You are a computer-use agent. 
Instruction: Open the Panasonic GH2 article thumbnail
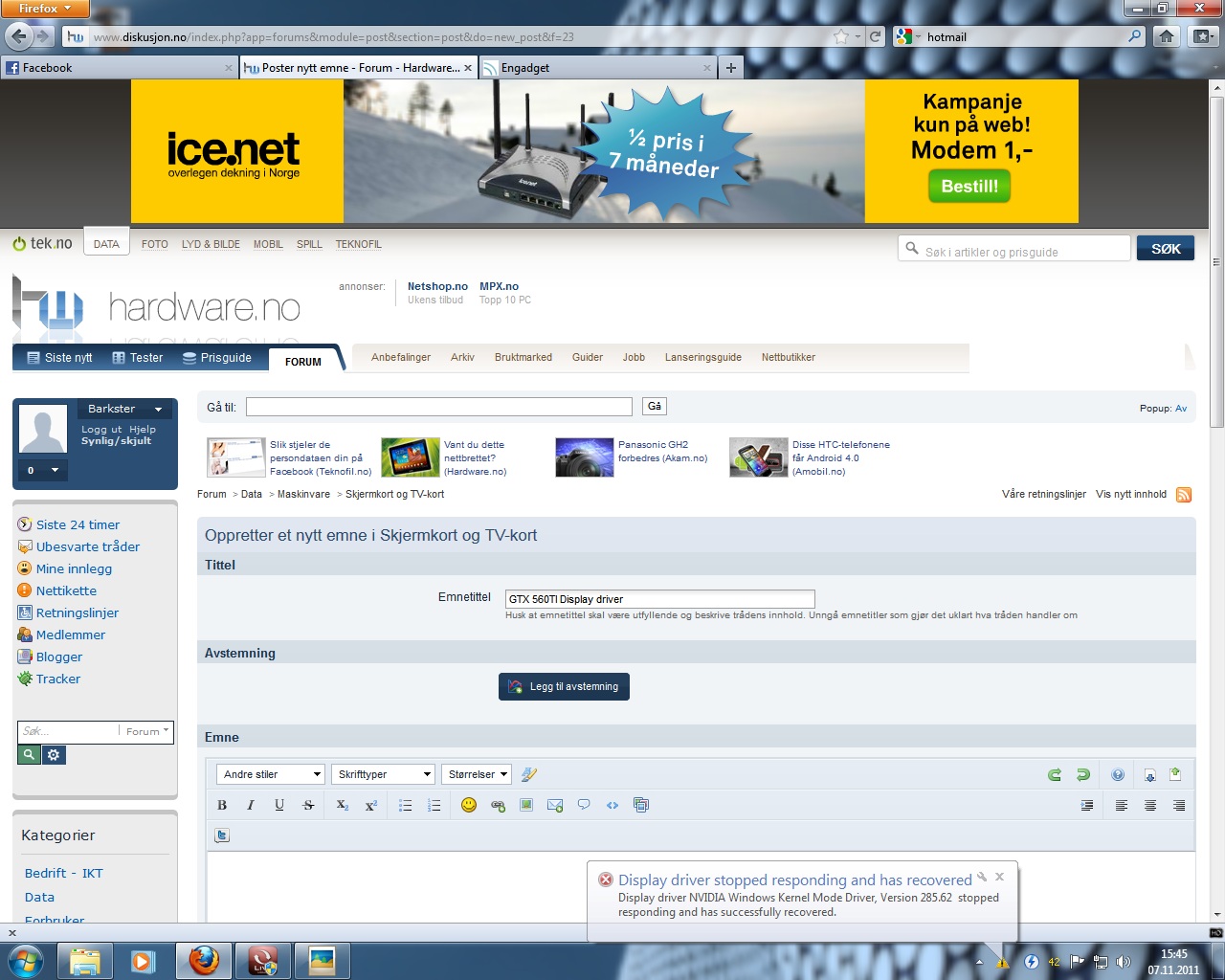point(584,457)
